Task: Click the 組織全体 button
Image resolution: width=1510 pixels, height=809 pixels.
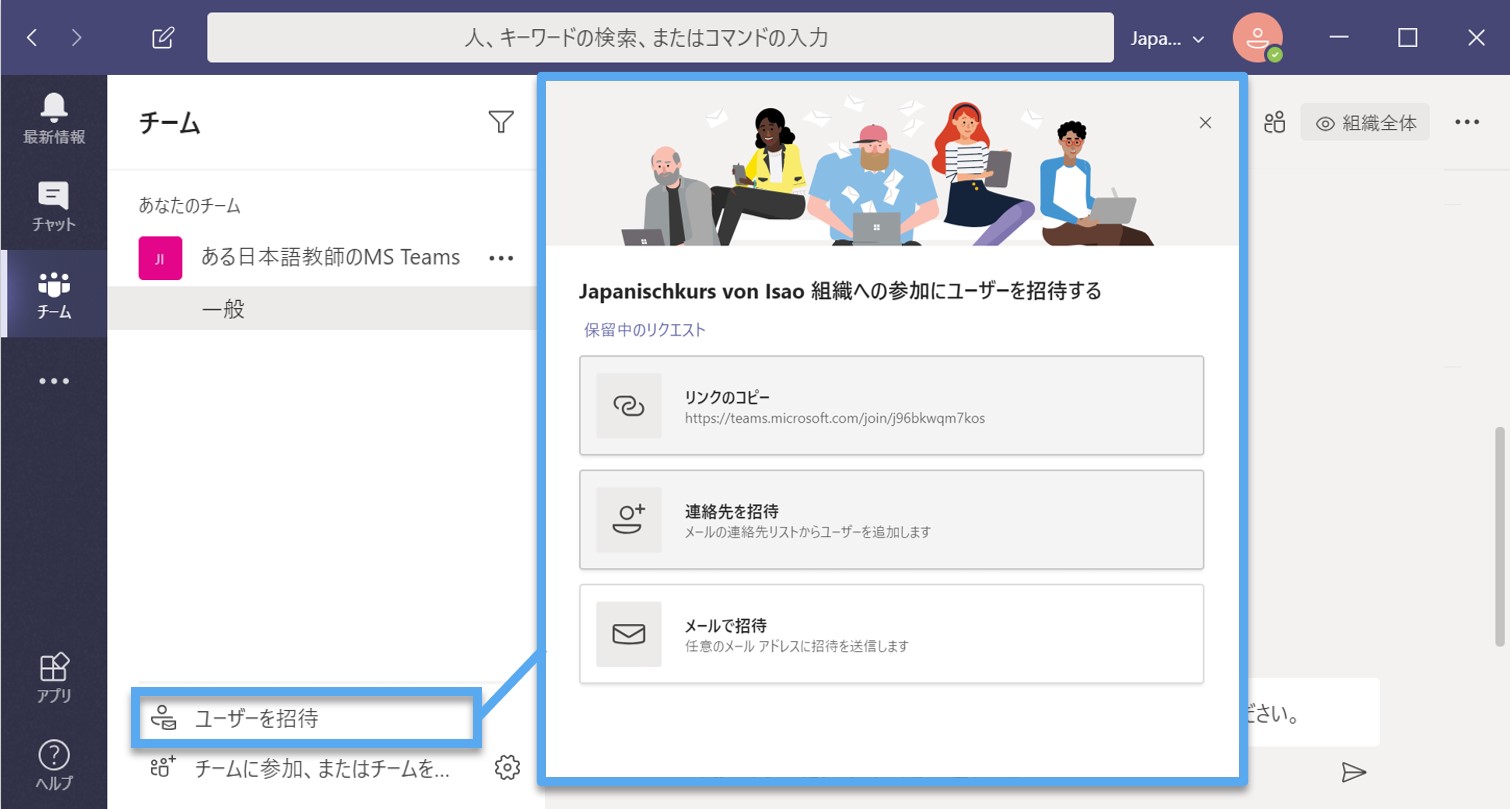Action: coord(1365,123)
